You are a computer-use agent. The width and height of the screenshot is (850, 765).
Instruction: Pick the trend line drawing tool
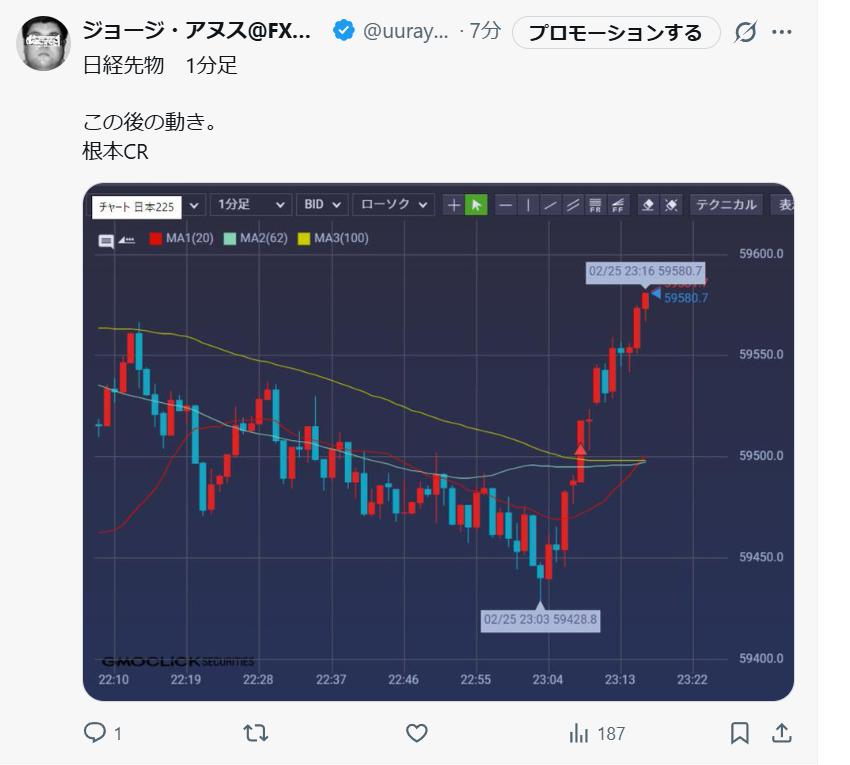coord(550,205)
